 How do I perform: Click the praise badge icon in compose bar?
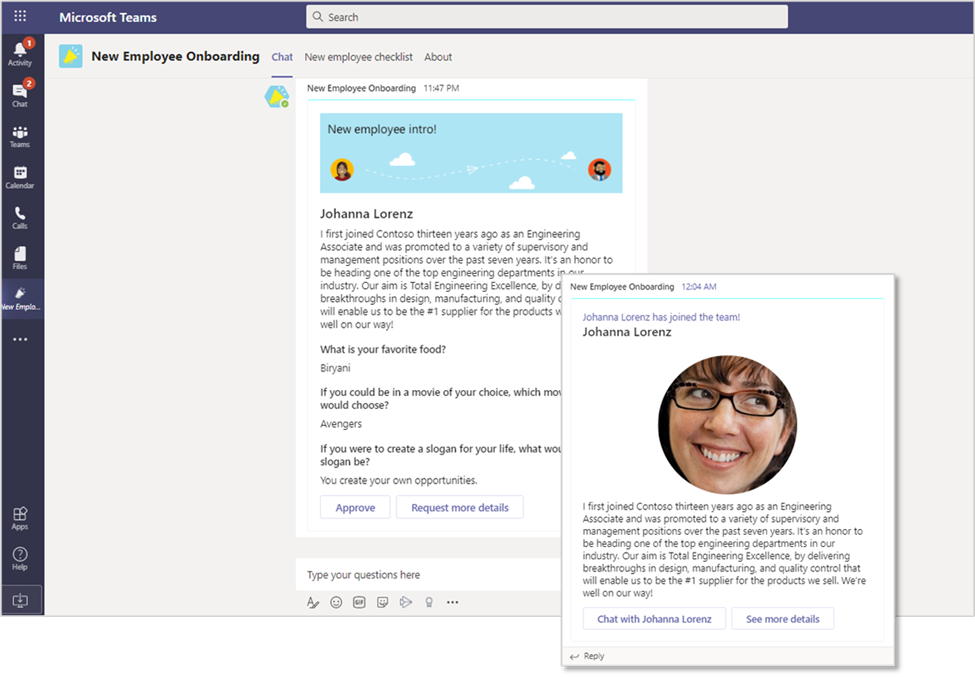click(429, 602)
